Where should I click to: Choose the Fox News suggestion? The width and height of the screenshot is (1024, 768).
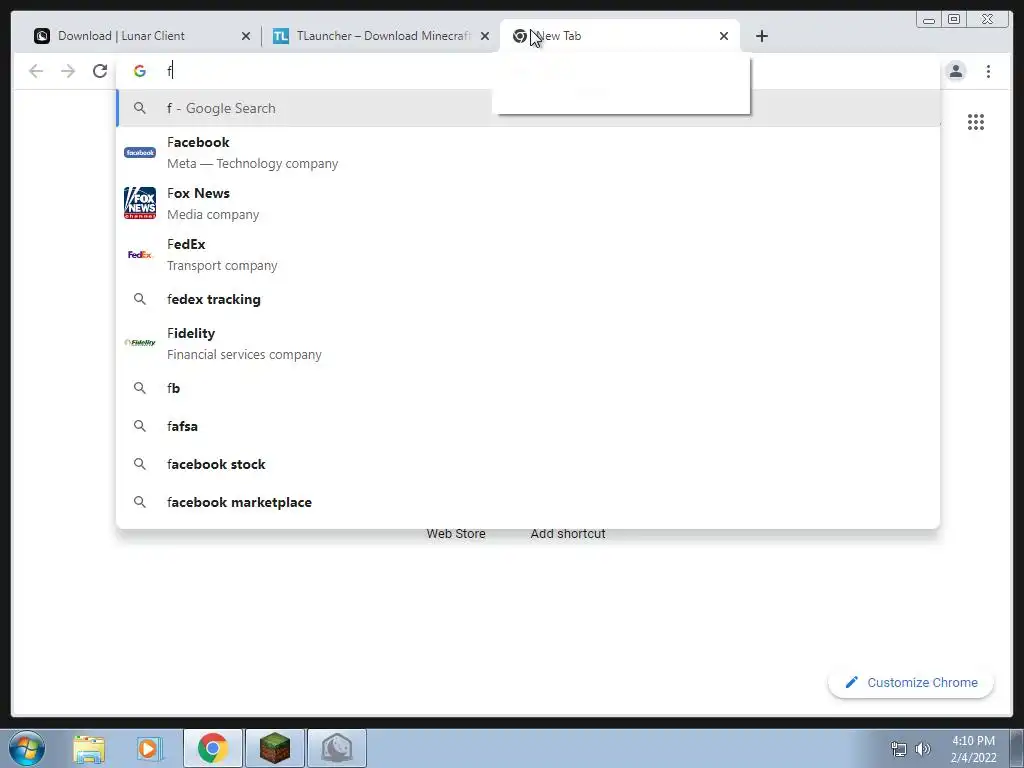[528, 203]
